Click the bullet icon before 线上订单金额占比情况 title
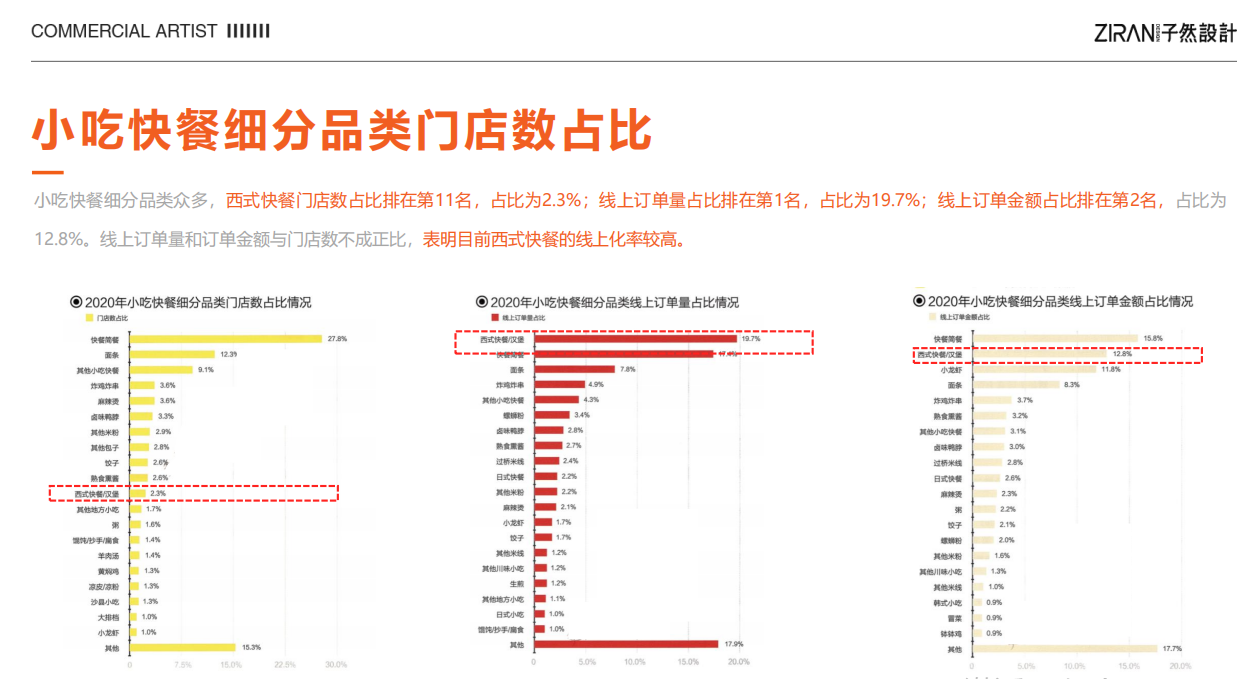The height and width of the screenshot is (679, 1254). coord(919,301)
